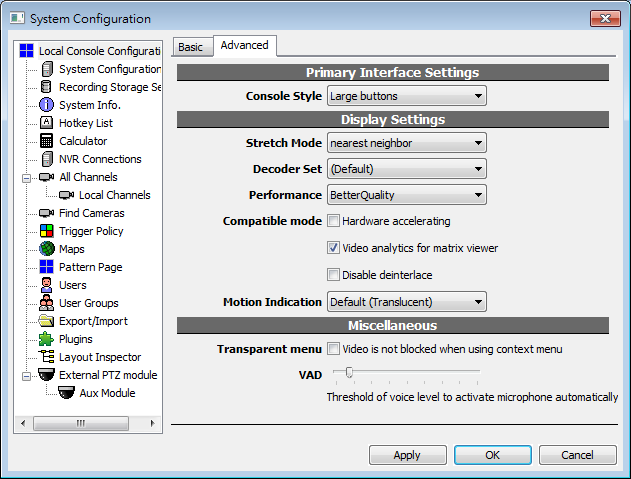Open the Console Style dropdown

click(x=407, y=96)
